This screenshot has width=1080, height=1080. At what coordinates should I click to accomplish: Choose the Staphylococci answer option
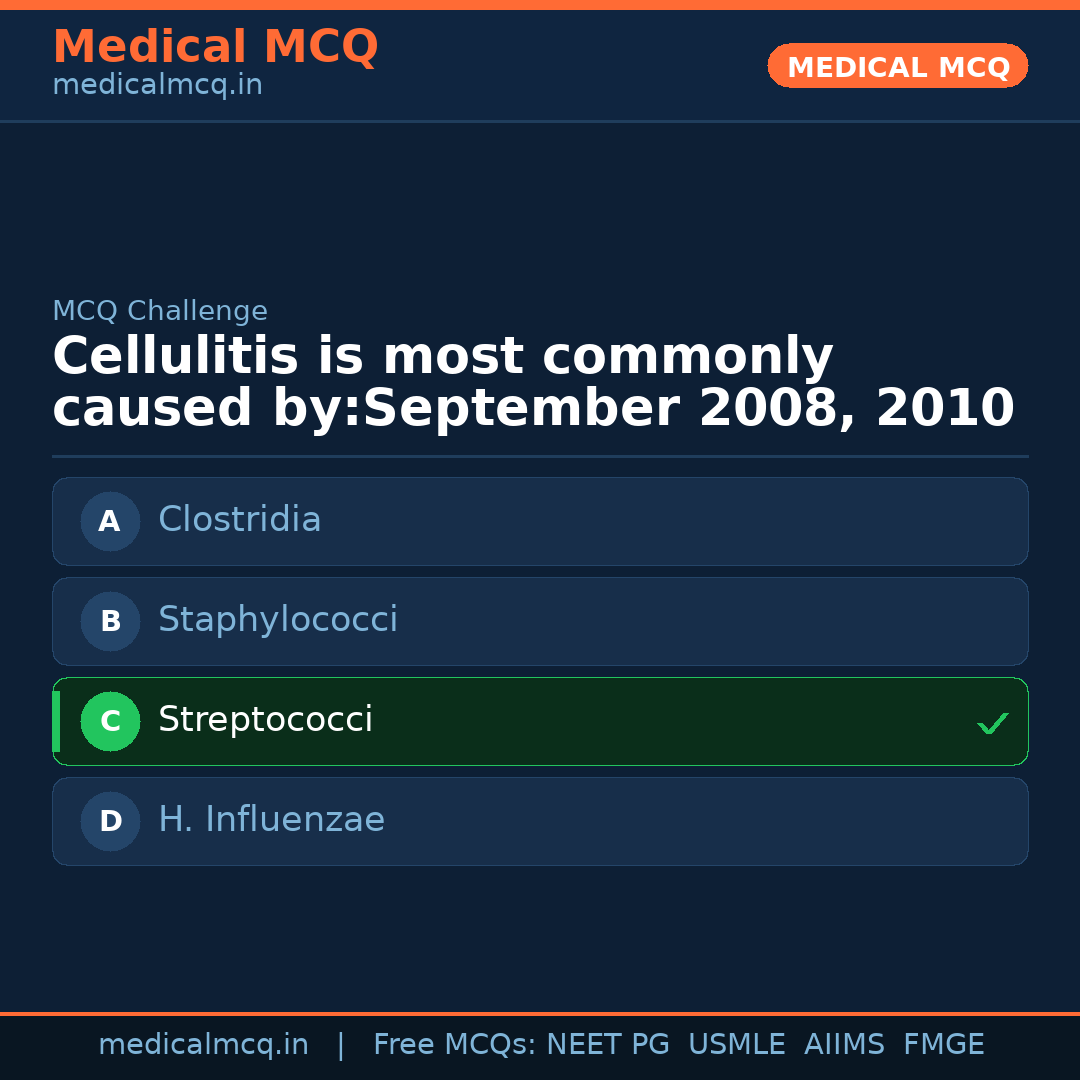click(540, 621)
